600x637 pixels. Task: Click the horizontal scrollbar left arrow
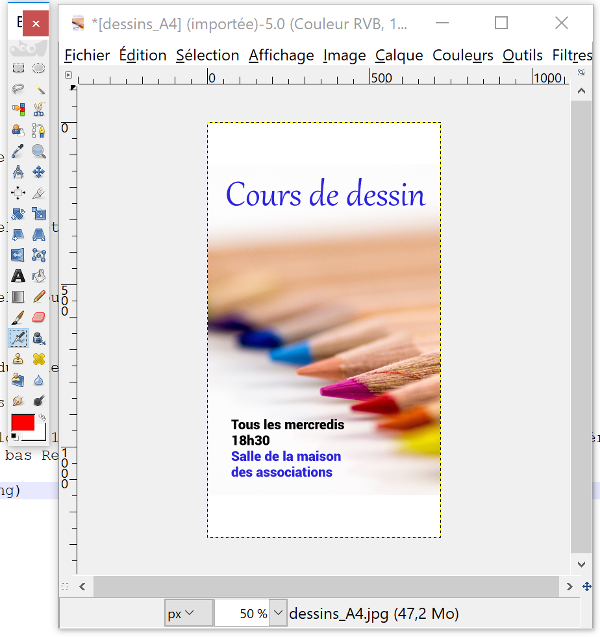click(x=82, y=587)
